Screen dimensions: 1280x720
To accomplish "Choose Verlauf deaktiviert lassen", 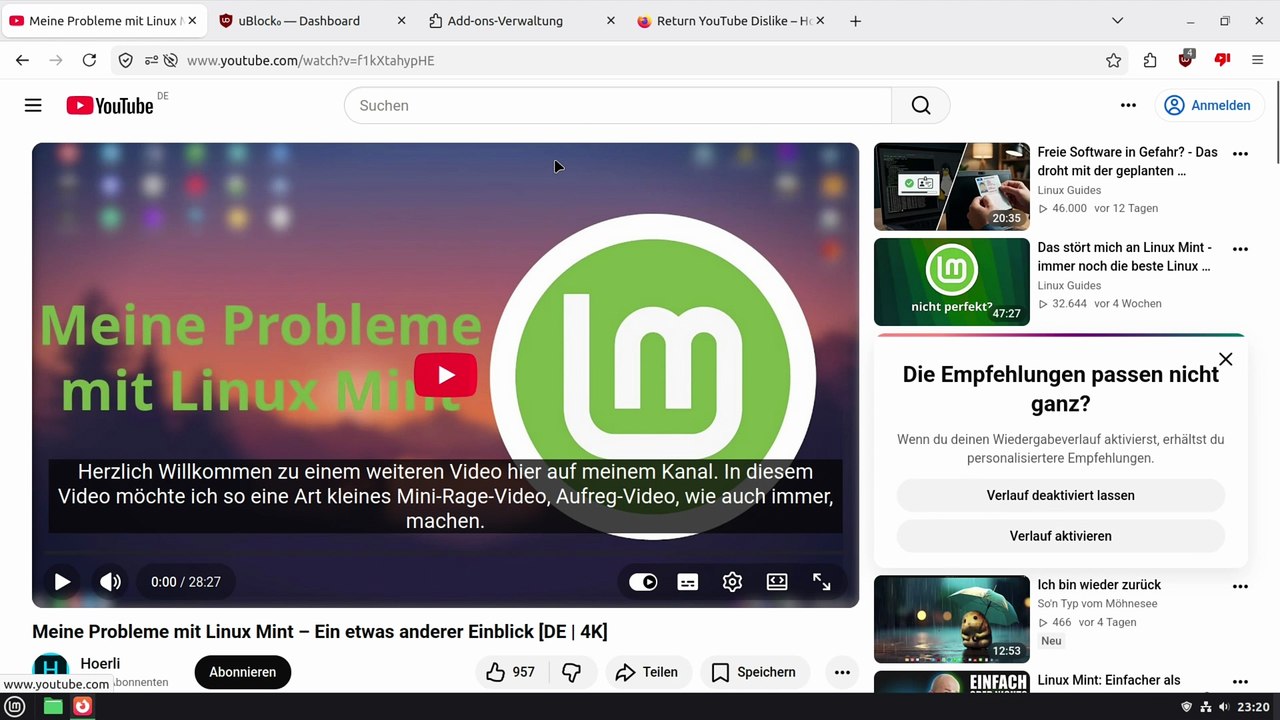I will (1060, 495).
